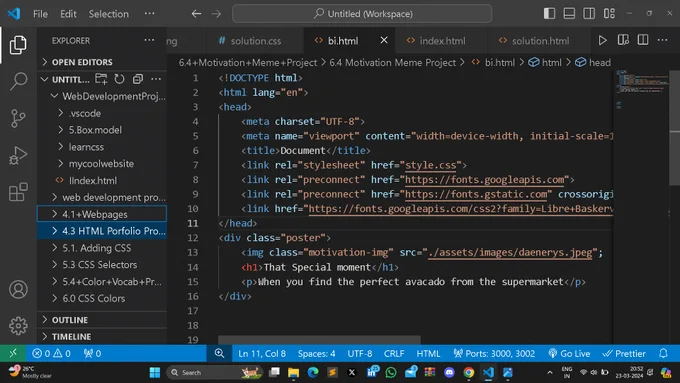The image size is (680, 383).
Task: Open Ports: 3000, 3002 status item
Action: coord(494,354)
